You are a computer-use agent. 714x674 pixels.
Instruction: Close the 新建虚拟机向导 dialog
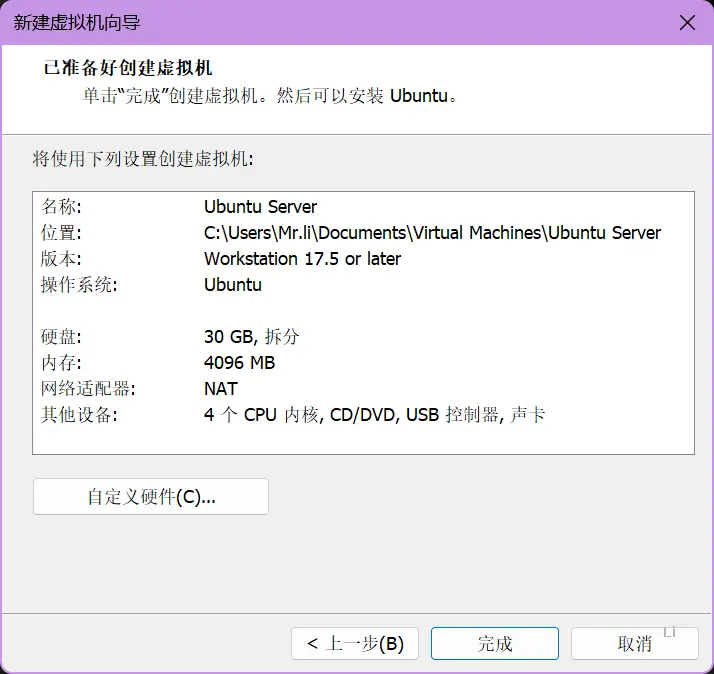pyautogui.click(x=687, y=22)
